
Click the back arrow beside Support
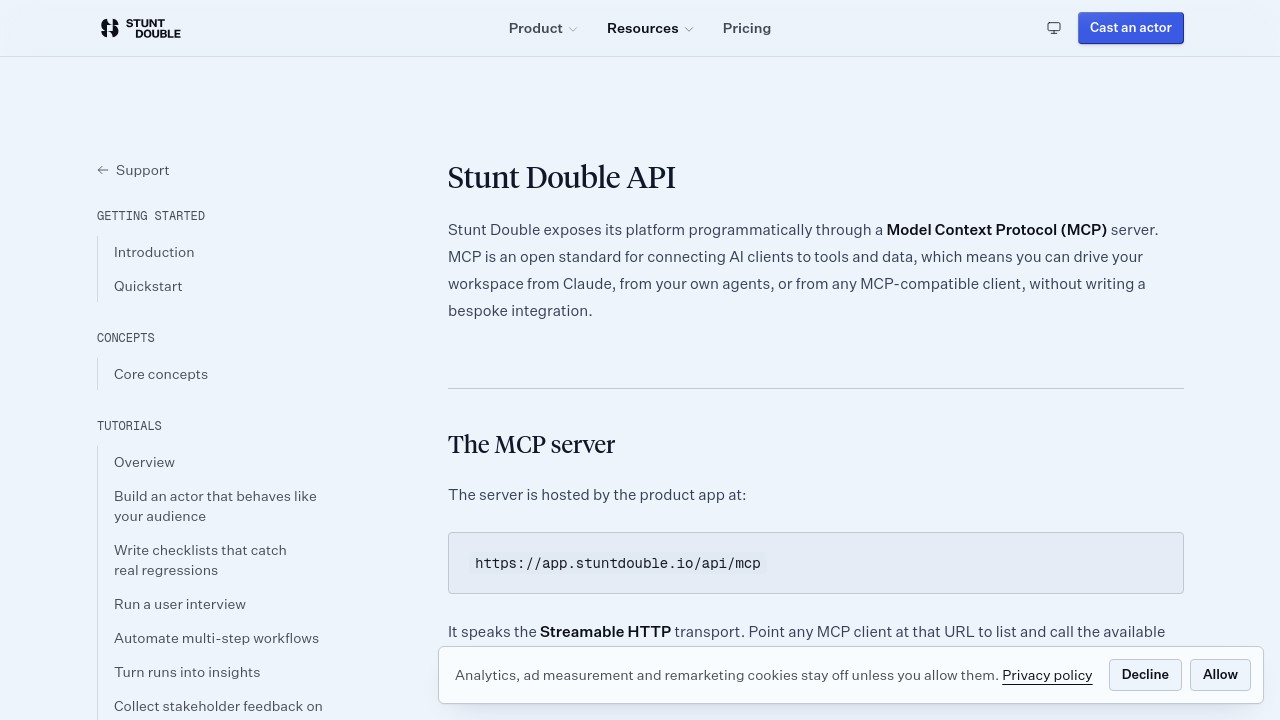click(103, 170)
